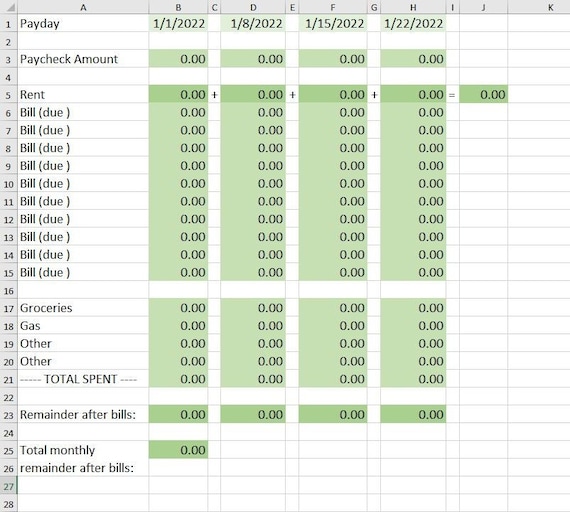Image resolution: width=570 pixels, height=512 pixels.
Task: Select Gas amount in column F
Action: (x=333, y=326)
